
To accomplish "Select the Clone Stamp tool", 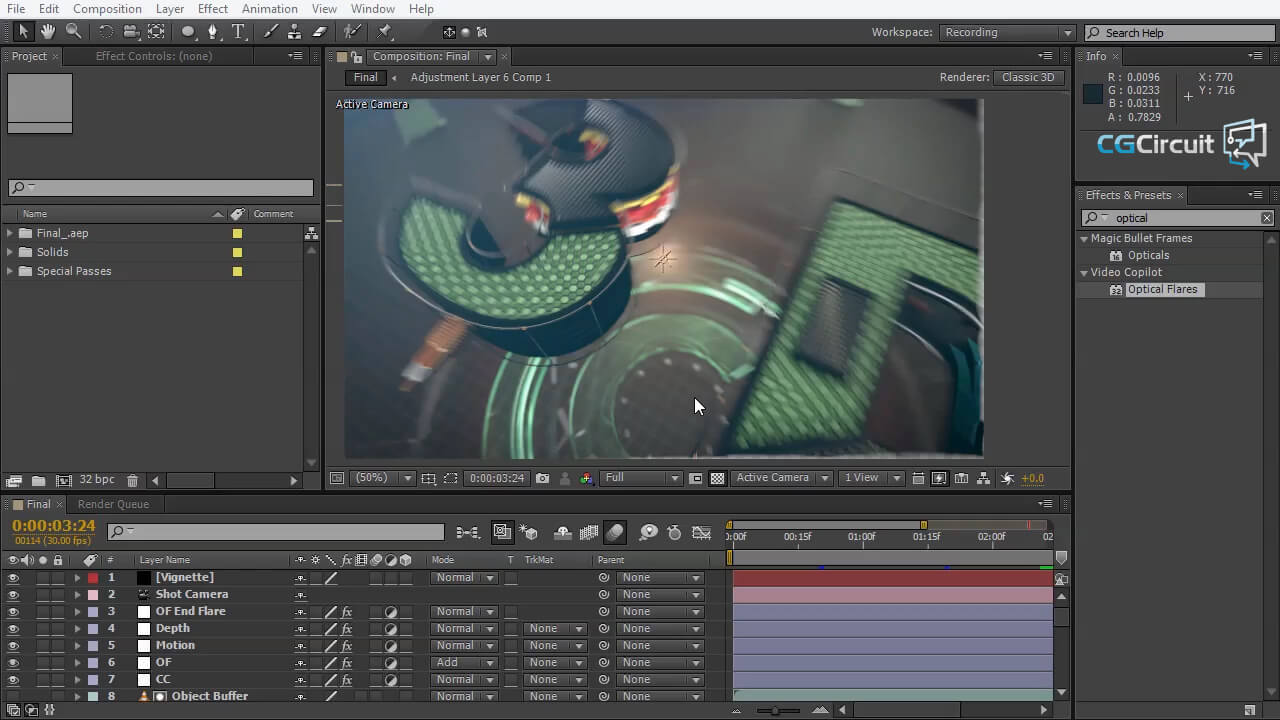I will pyautogui.click(x=296, y=31).
